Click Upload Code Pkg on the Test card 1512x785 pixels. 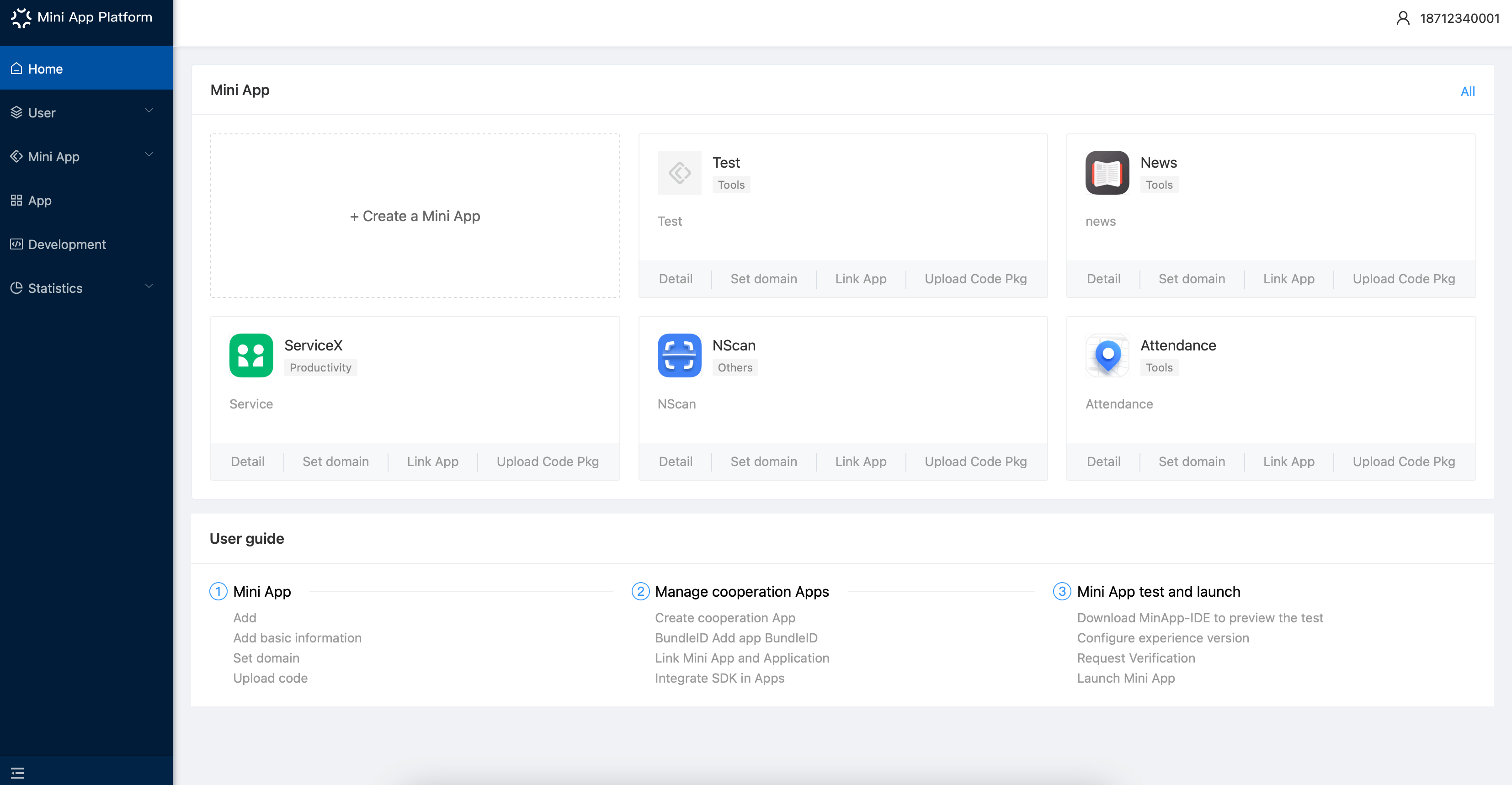point(975,279)
